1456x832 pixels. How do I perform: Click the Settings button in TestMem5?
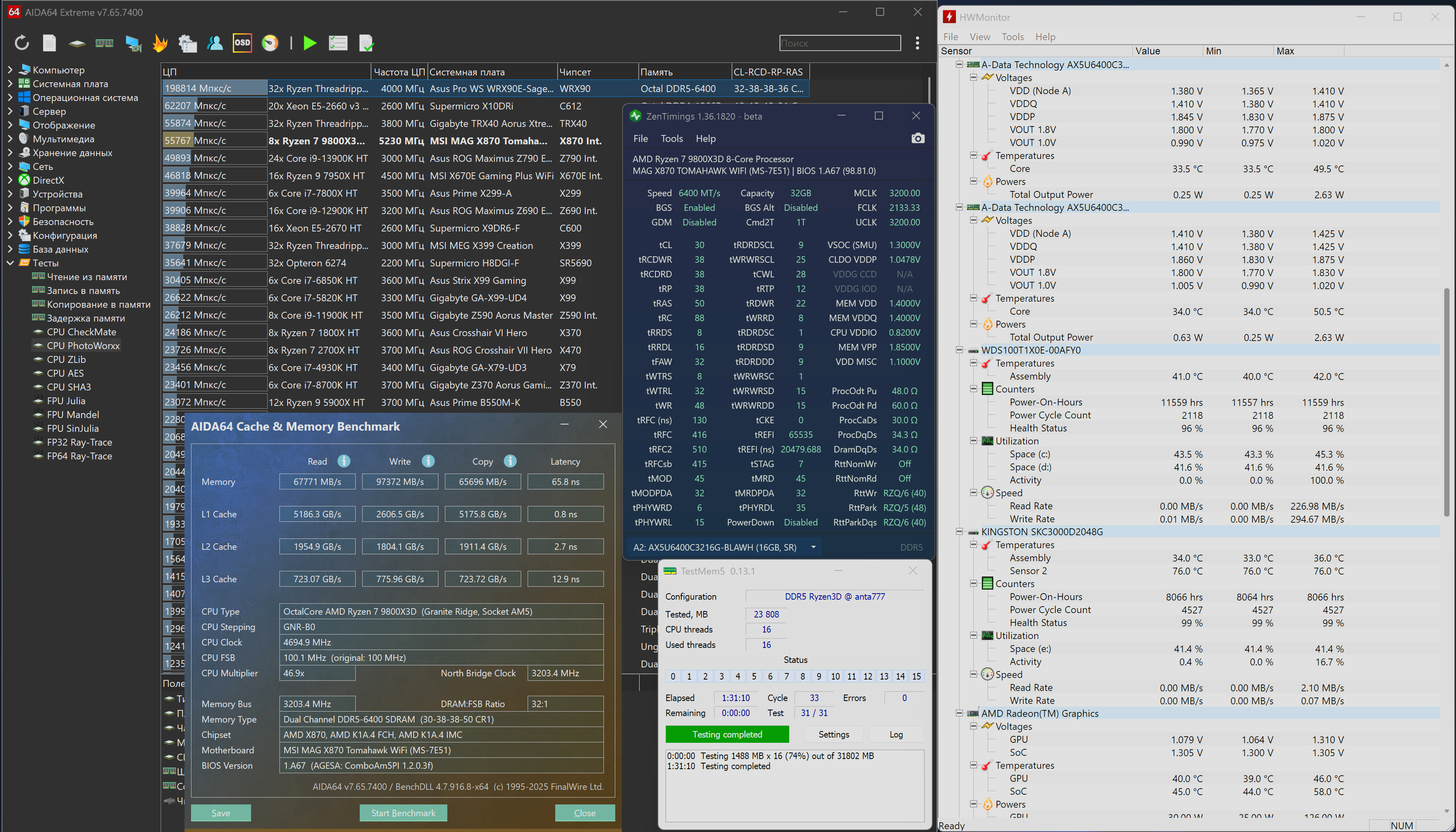point(834,734)
